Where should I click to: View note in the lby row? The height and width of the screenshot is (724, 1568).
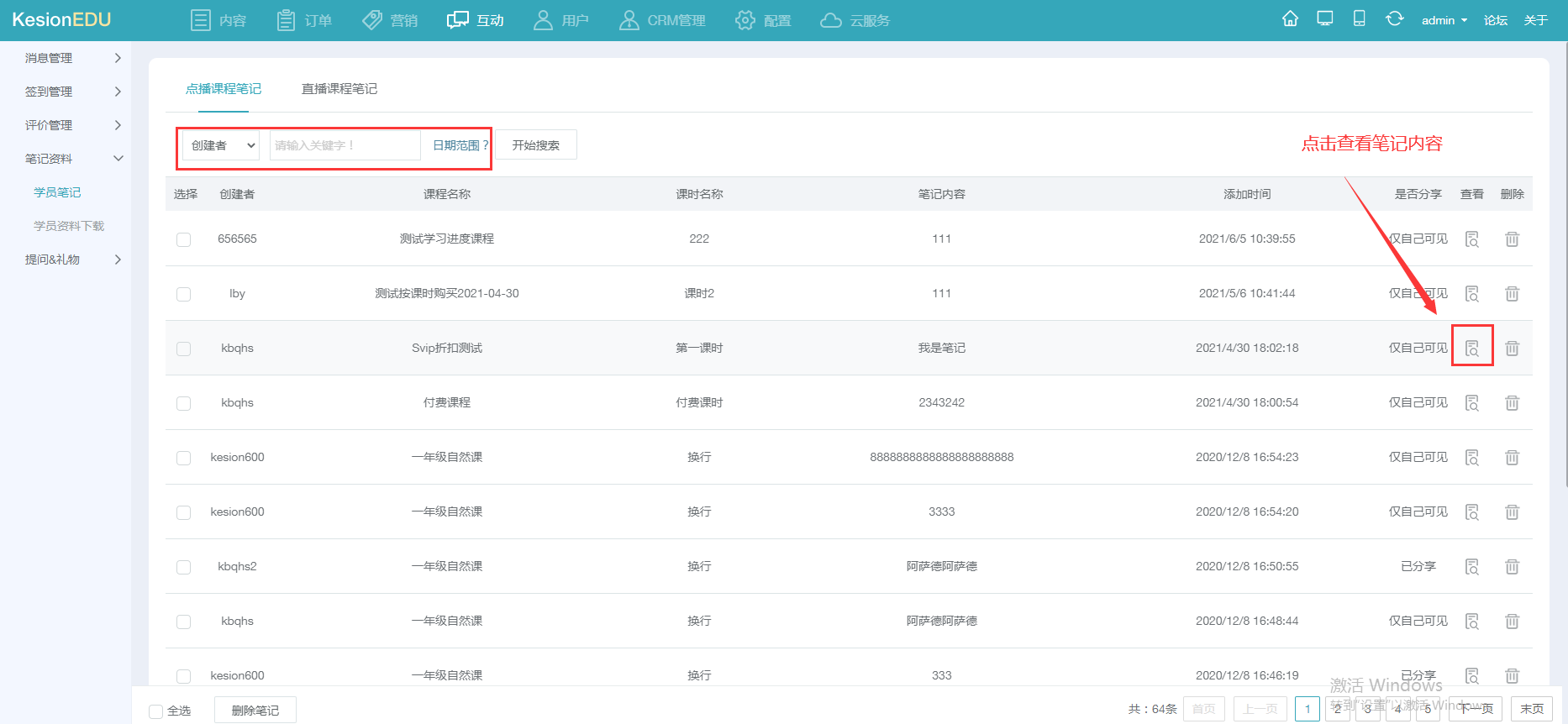click(x=1472, y=294)
